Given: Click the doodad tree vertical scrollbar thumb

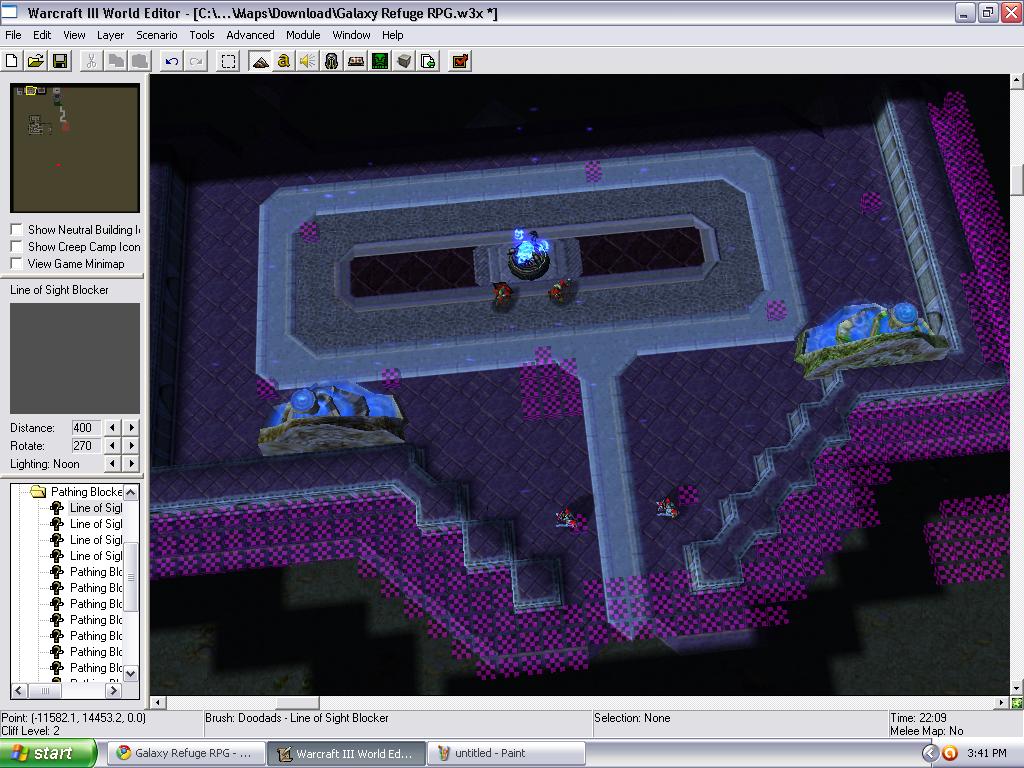Looking at the screenshot, I should coord(131,577).
